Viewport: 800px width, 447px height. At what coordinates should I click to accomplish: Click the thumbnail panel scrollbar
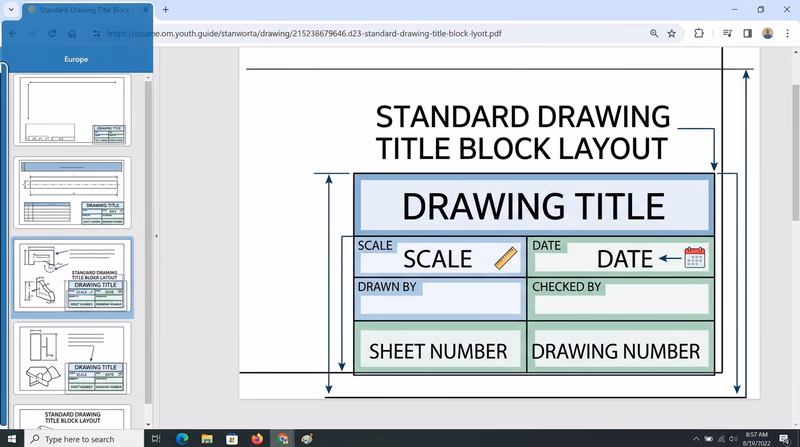(148, 242)
